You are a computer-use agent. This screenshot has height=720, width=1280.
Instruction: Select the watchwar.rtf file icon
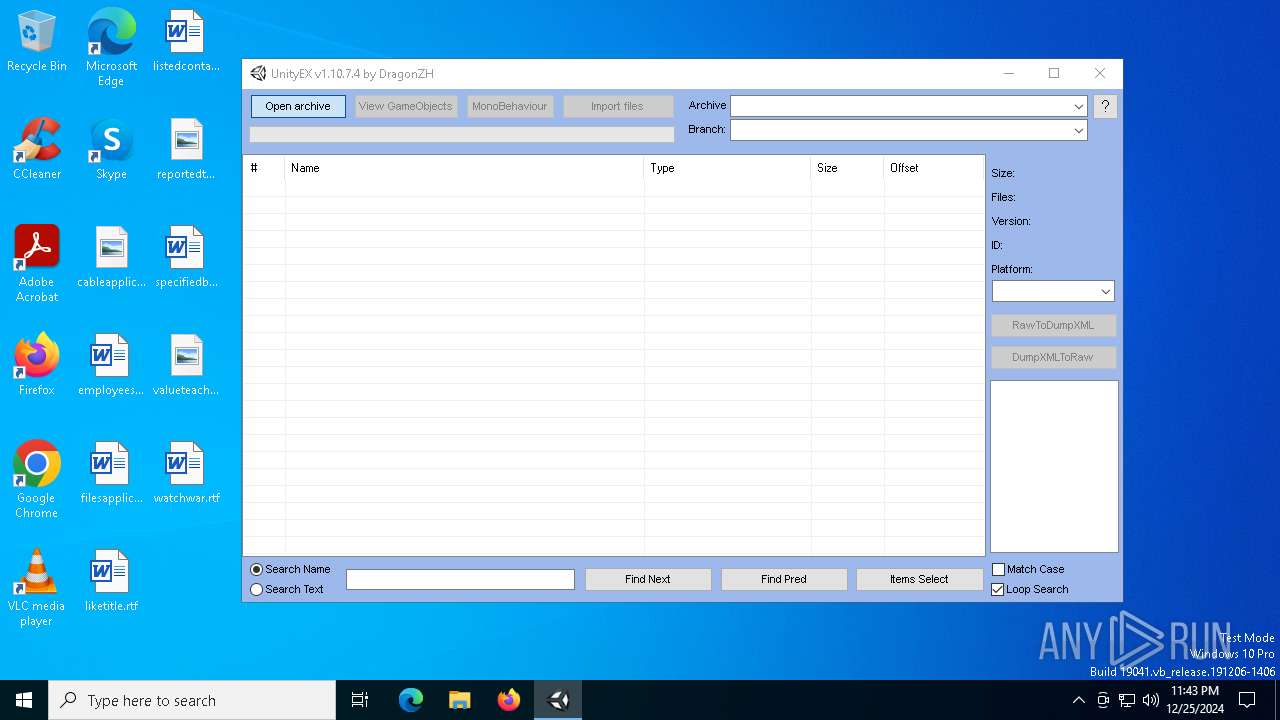[186, 474]
